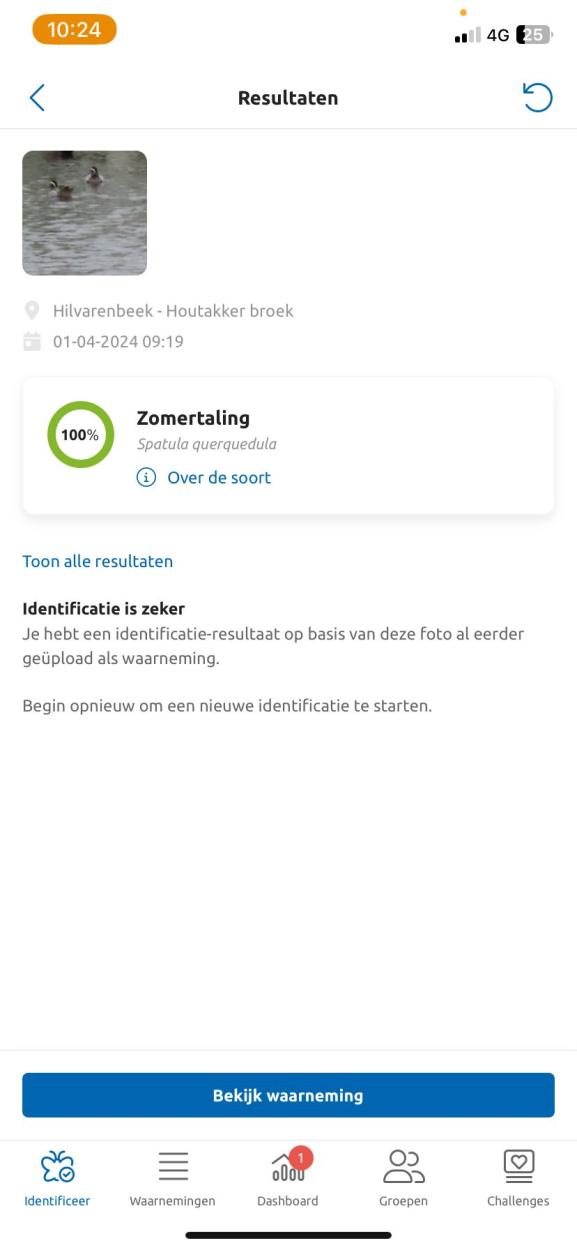Tap the restart identification icon

pyautogui.click(x=537, y=97)
